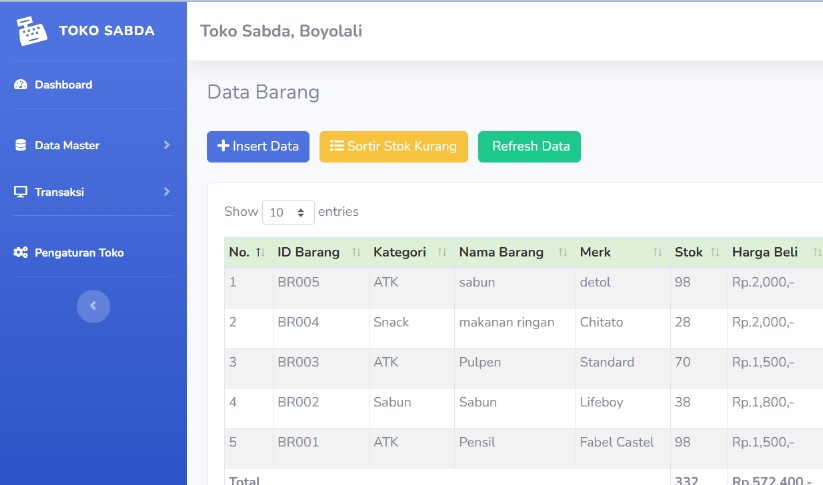This screenshot has height=485, width=823.
Task: Sort table by No. column arrows
Action: click(260, 252)
